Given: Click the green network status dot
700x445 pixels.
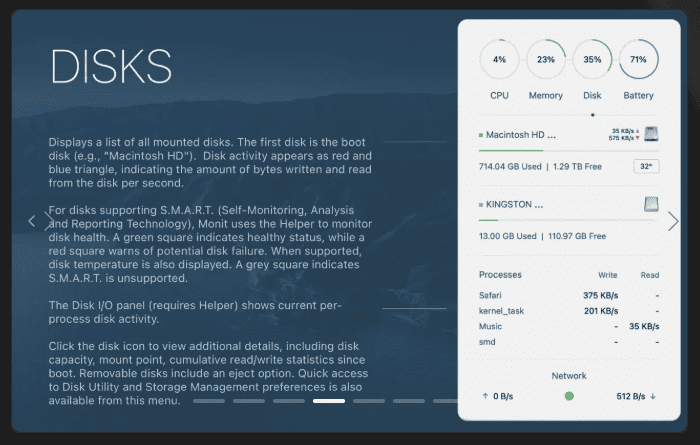Looking at the screenshot, I should 569,396.
